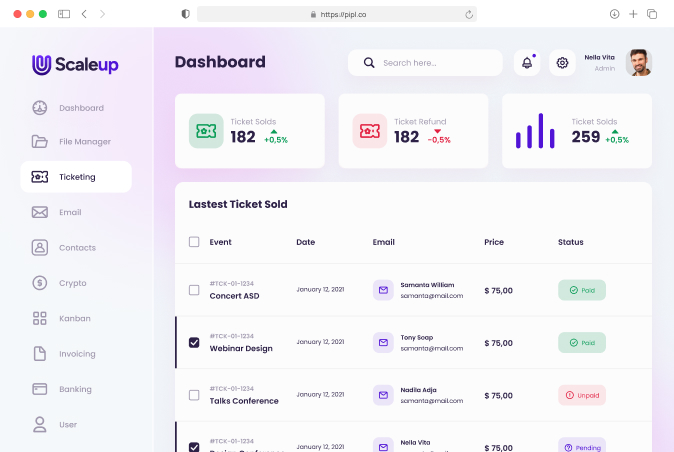Uncheck the Webinar Design row checkbox
The width and height of the screenshot is (674, 452).
[194, 343]
